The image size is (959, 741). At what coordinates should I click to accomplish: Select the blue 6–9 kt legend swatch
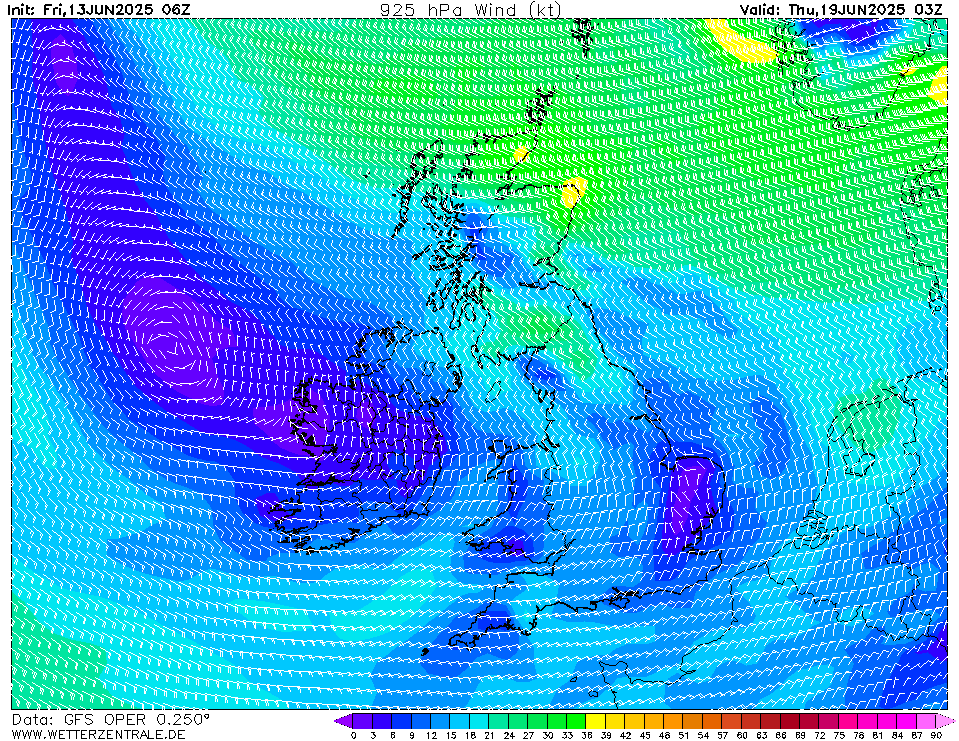pyautogui.click(x=402, y=721)
